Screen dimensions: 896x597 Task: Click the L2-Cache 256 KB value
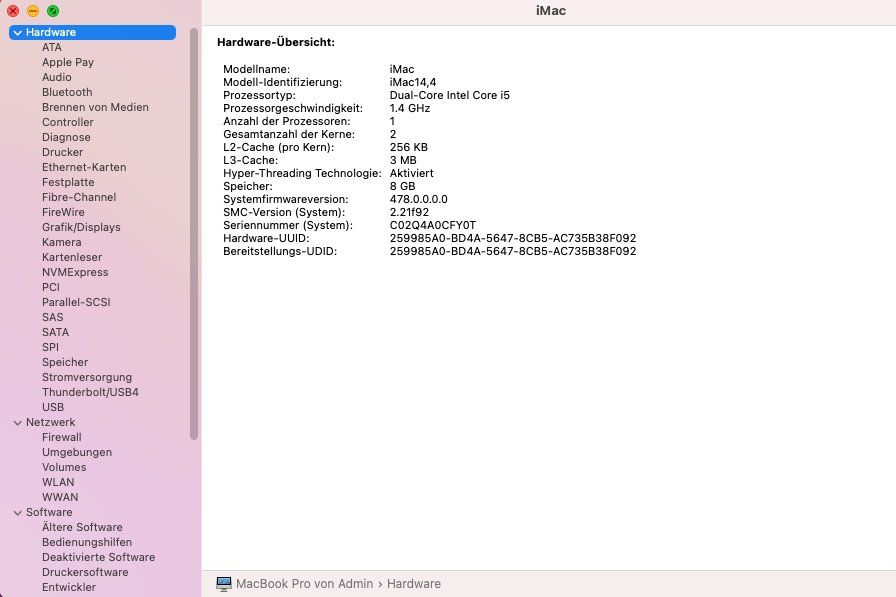pyautogui.click(x=409, y=147)
